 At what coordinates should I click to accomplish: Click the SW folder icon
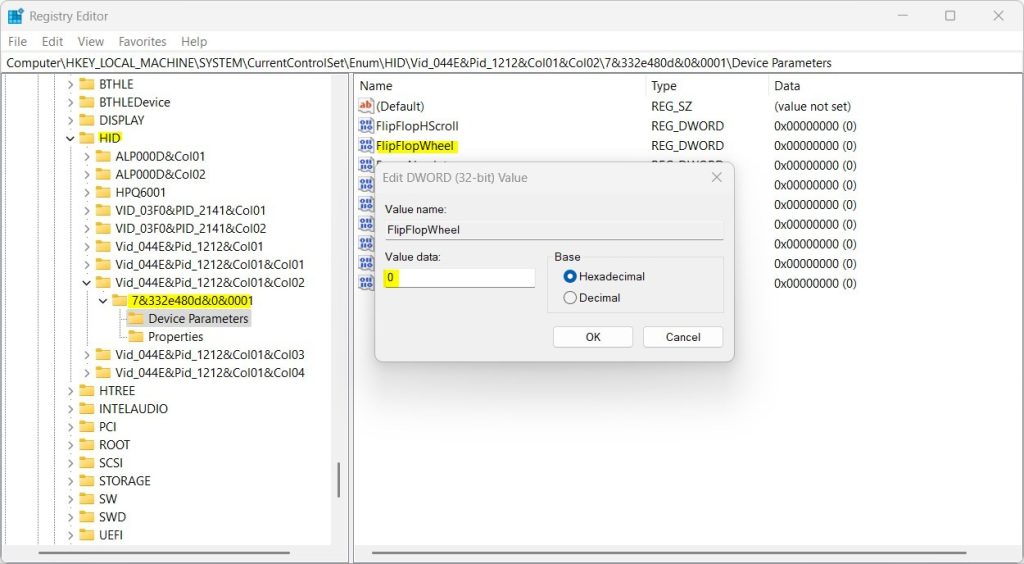[x=87, y=499]
